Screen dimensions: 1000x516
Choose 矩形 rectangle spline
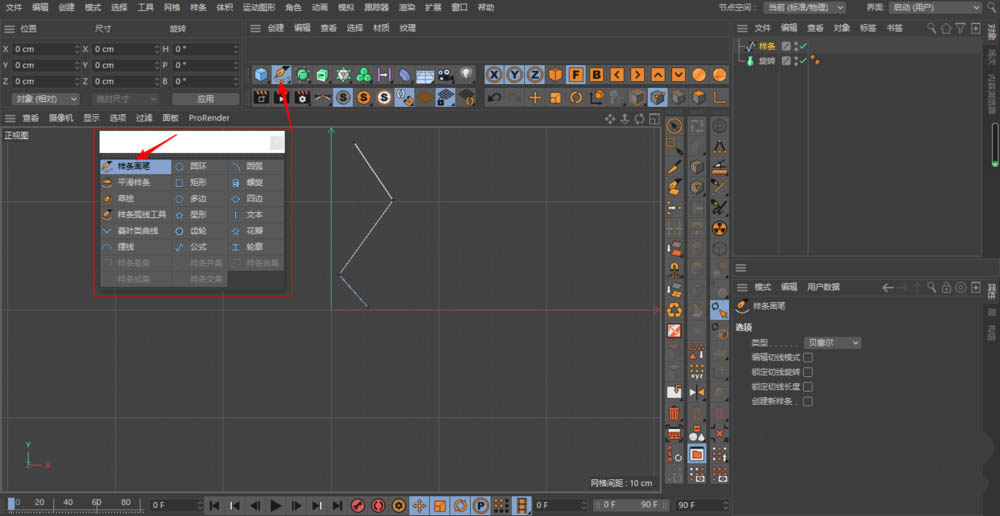[x=200, y=182]
